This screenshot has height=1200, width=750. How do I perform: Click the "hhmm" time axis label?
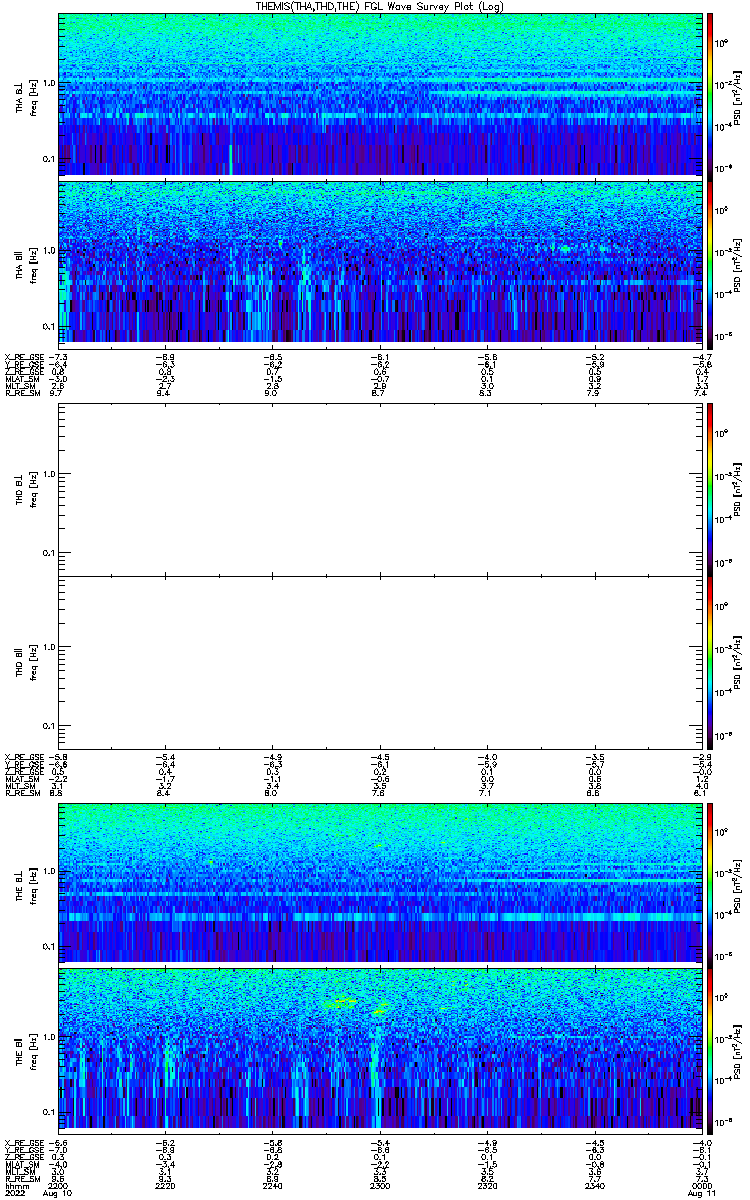click(x=15, y=1185)
